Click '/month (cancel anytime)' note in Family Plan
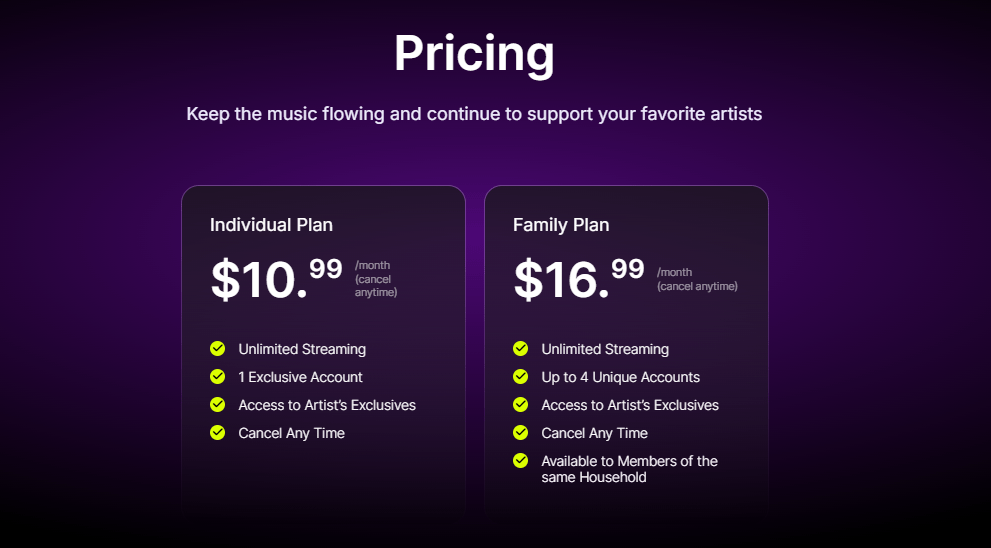The height and width of the screenshot is (548, 991). point(697,279)
